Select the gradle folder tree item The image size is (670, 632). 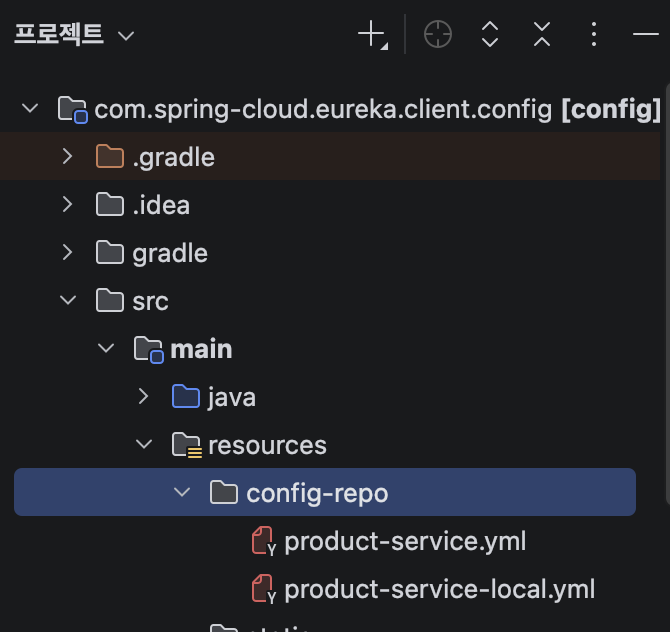170,253
